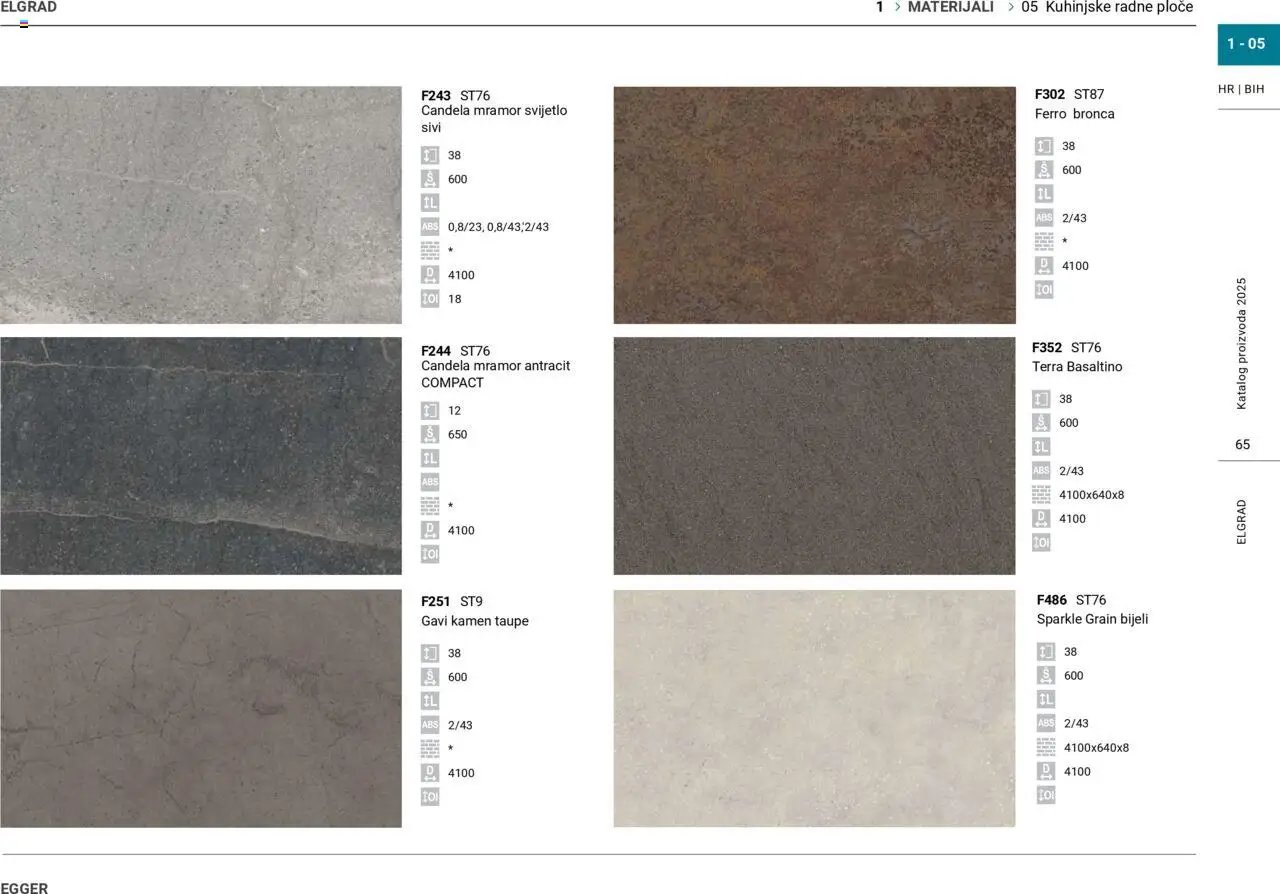Click the ABS edge icon beside value 2/43
Screen dimensions: 1280x894
[x=1045, y=217]
